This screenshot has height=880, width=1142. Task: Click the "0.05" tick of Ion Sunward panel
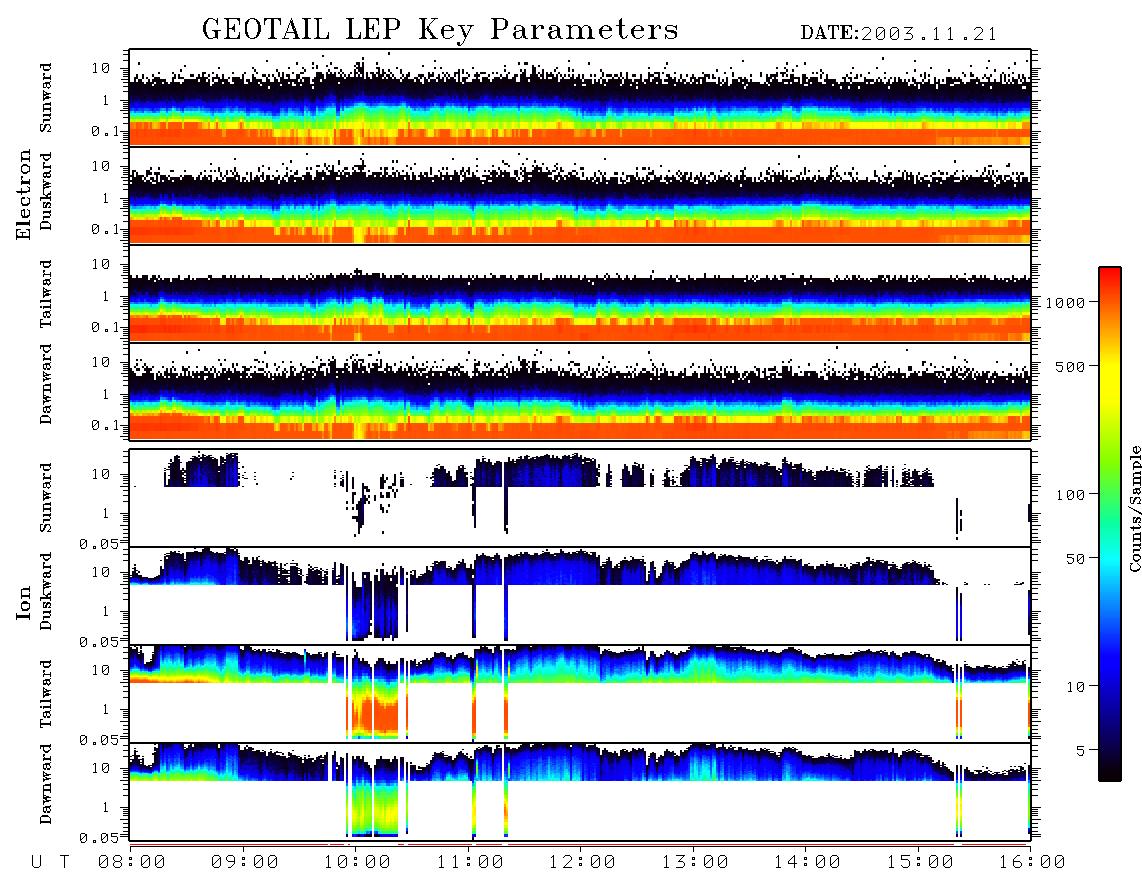tap(99, 543)
